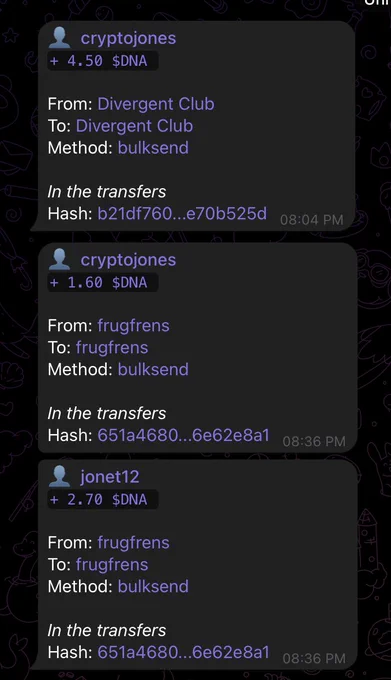Open From: frugfrens link in cryptojones message

coord(133,326)
